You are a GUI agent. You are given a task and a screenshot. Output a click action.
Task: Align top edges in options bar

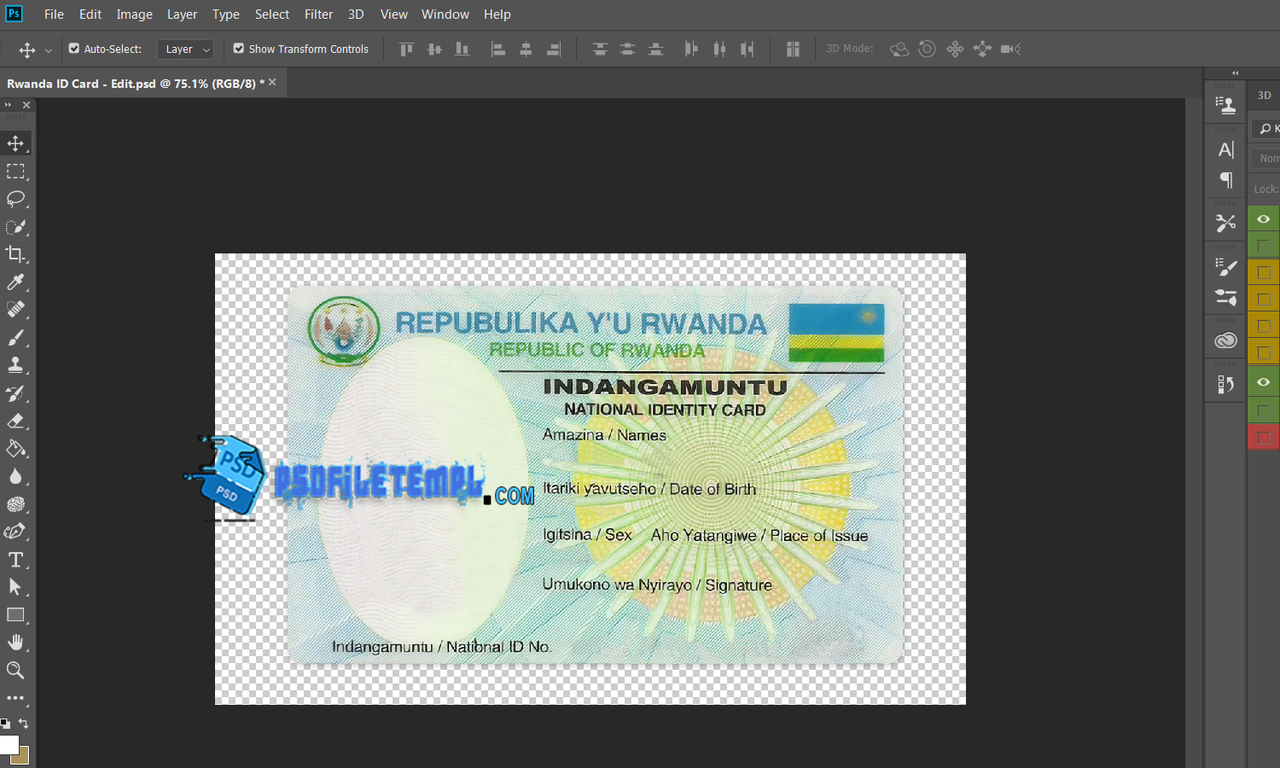coord(406,49)
